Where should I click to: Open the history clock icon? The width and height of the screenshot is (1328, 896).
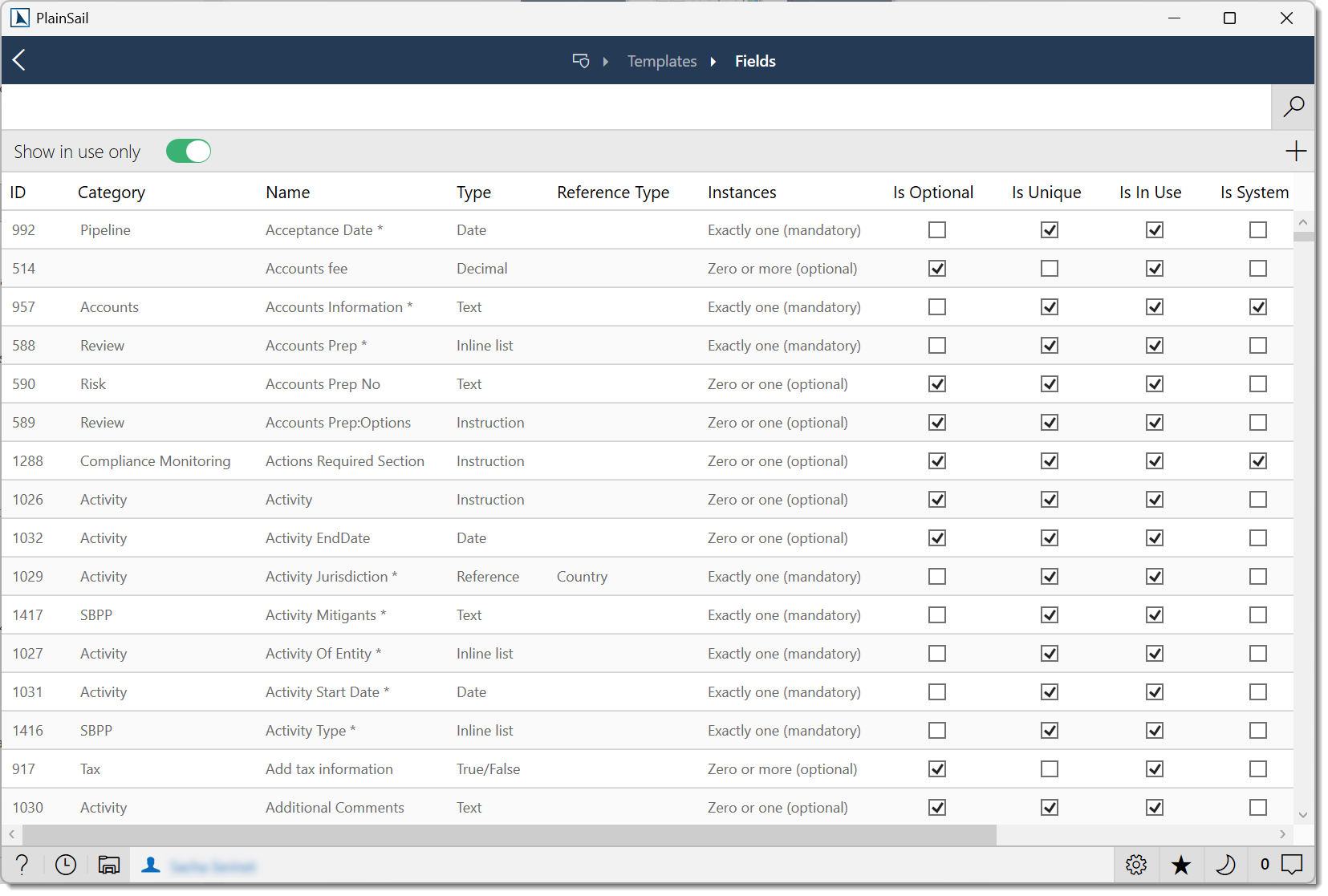tap(66, 865)
